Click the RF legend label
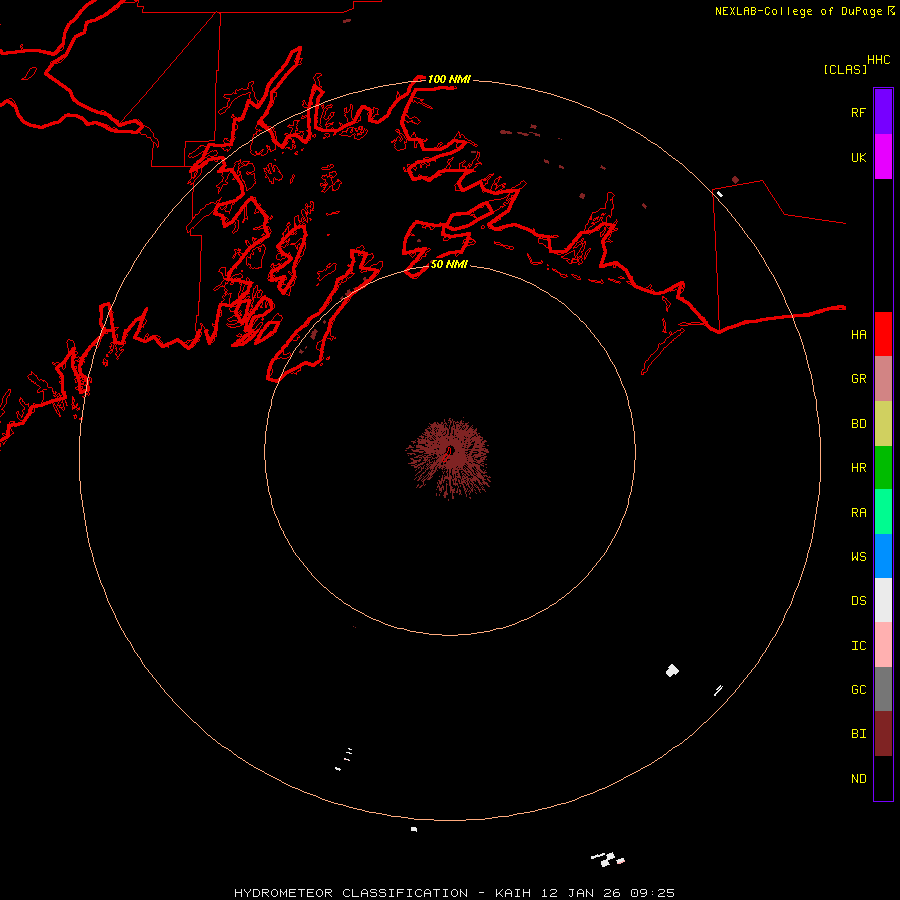Viewport: 900px width, 900px height. [858, 112]
